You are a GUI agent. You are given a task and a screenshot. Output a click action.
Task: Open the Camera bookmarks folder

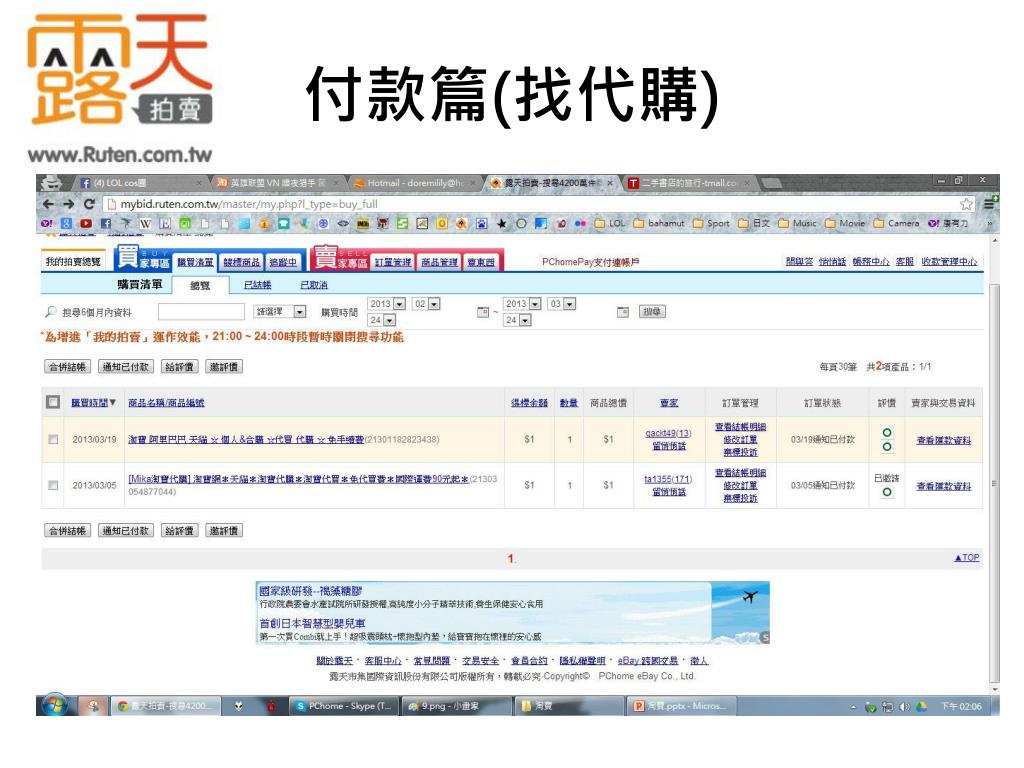coord(897,223)
